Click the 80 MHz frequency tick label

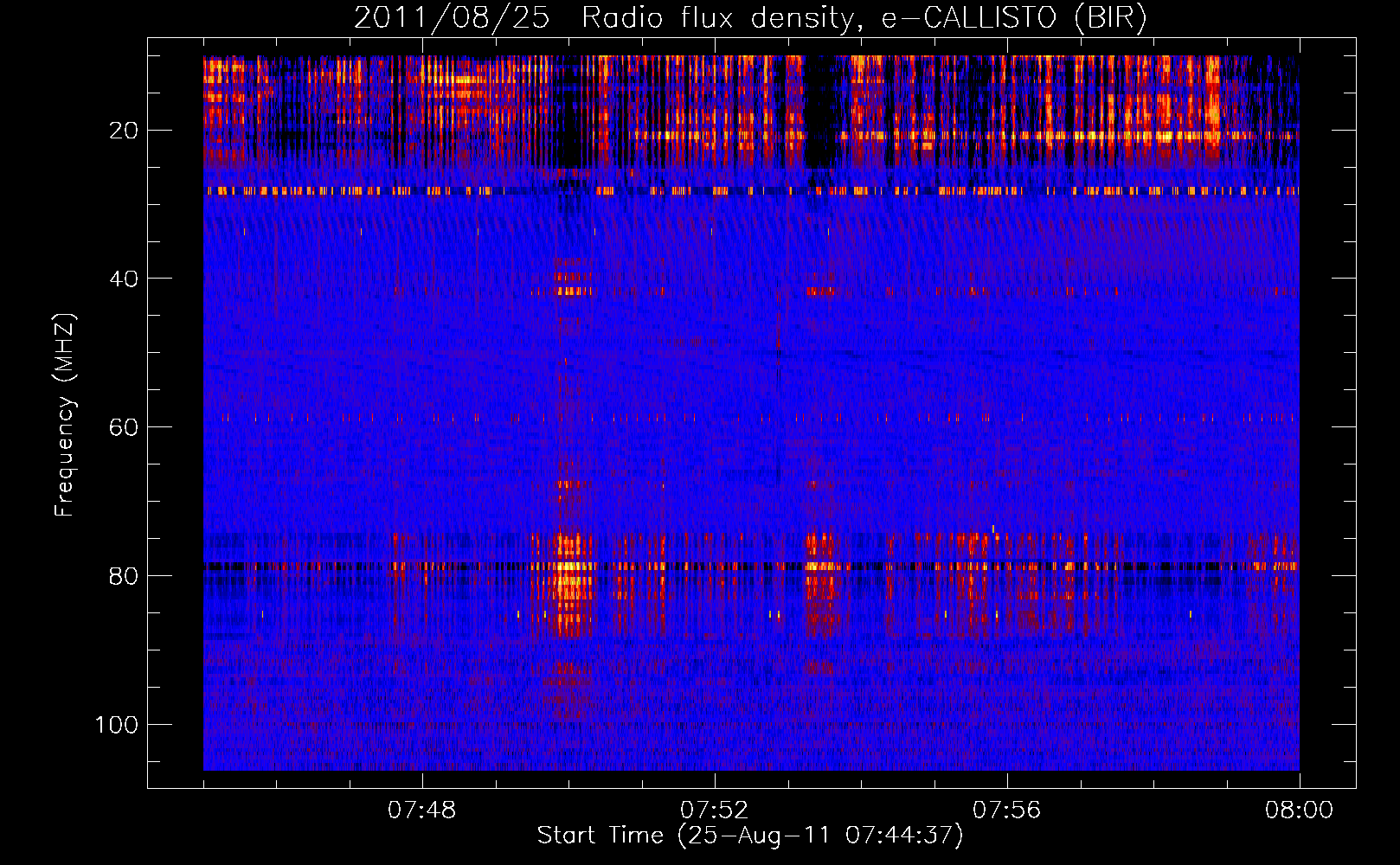point(124,576)
